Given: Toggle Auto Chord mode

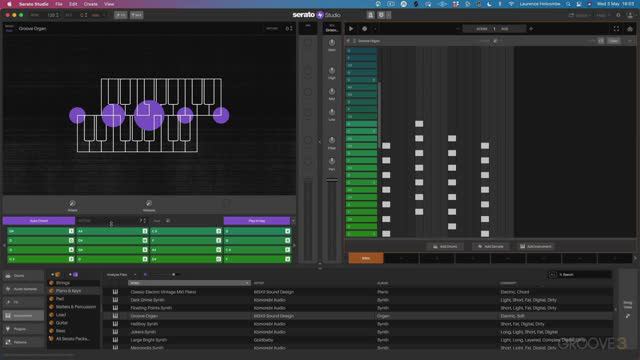Looking at the screenshot, I should click(39, 221).
